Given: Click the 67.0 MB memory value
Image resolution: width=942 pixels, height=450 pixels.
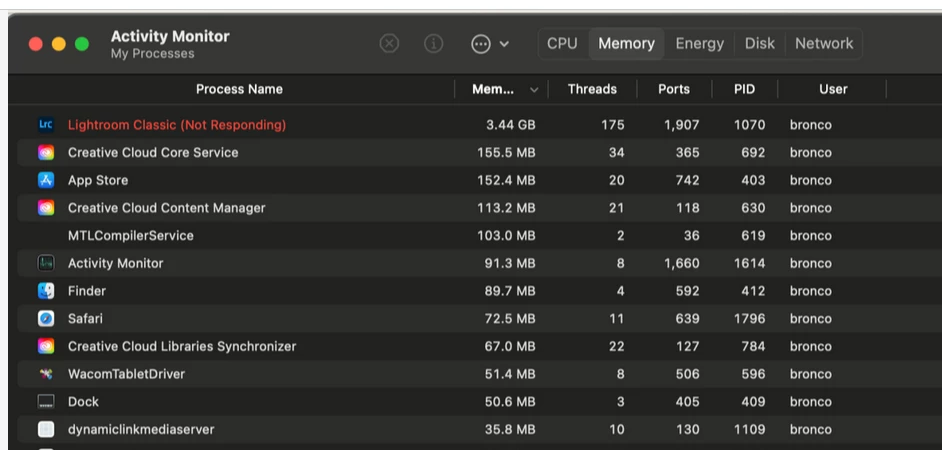Looking at the screenshot, I should click(x=510, y=346).
